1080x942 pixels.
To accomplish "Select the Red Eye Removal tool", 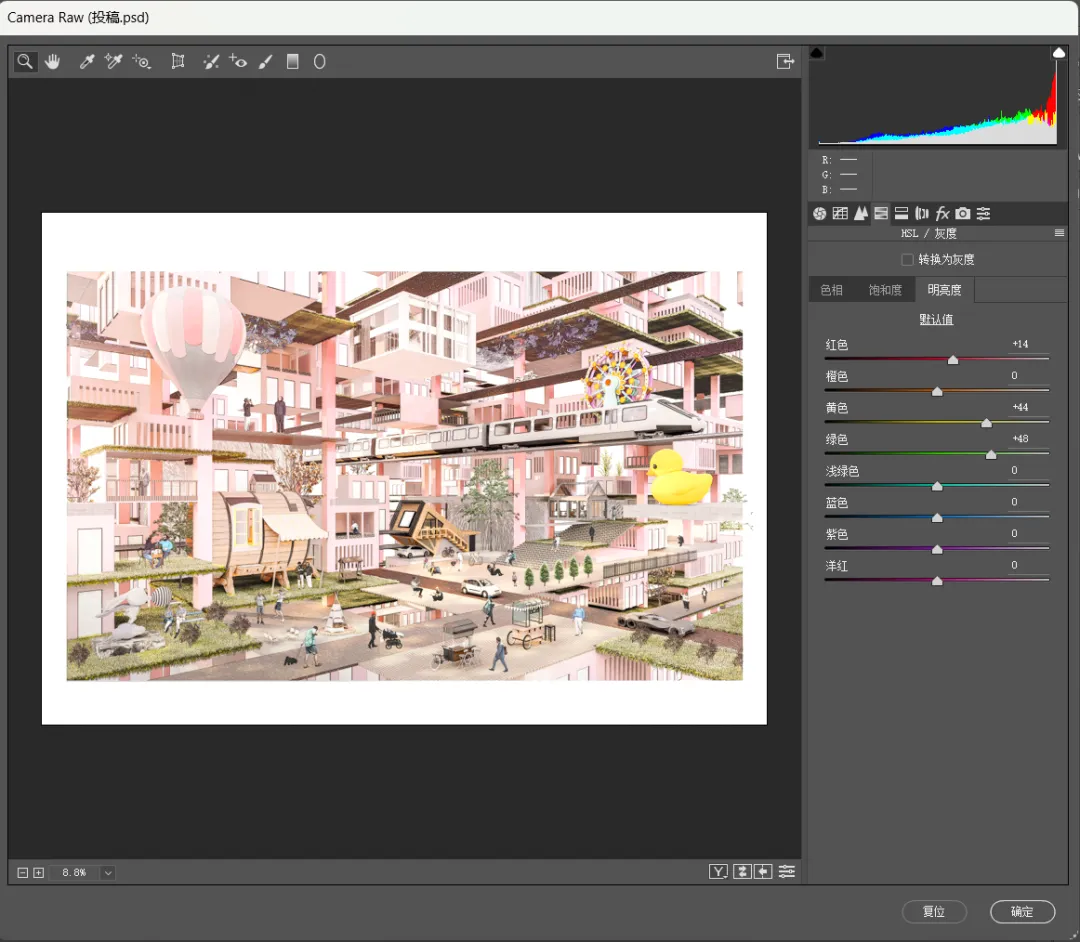I will pos(238,62).
